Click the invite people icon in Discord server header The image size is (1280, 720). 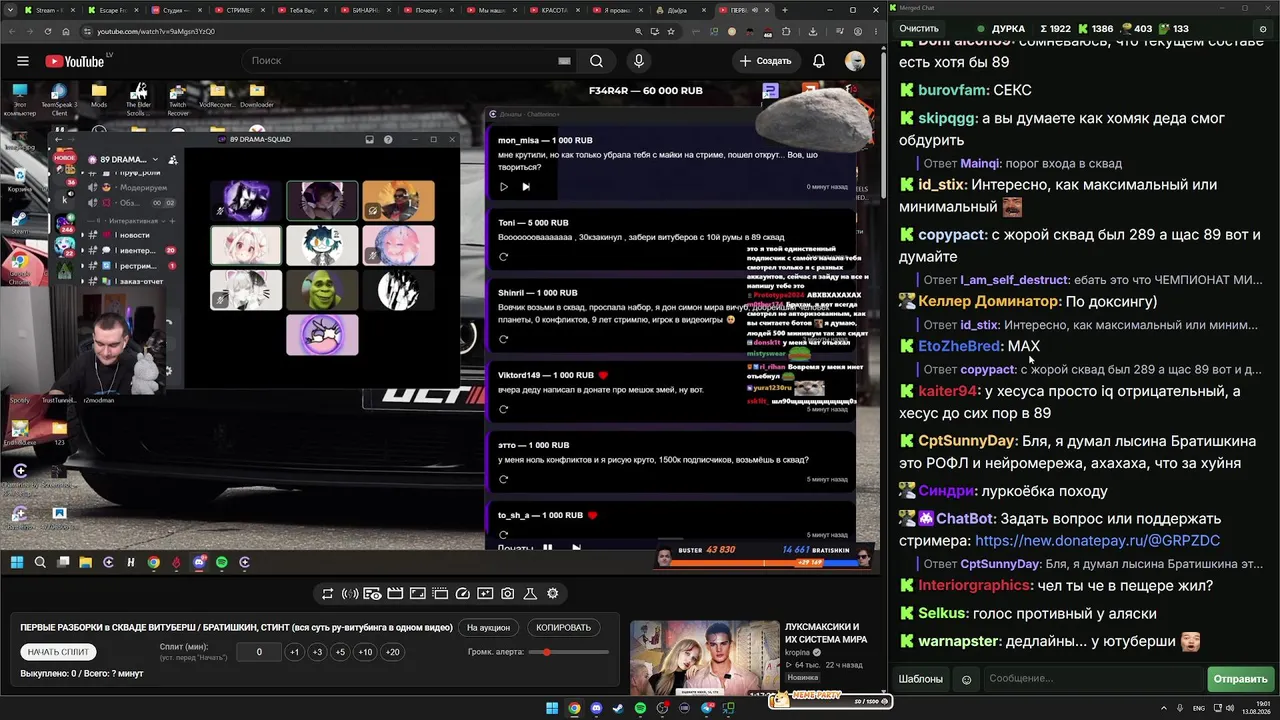[173, 159]
